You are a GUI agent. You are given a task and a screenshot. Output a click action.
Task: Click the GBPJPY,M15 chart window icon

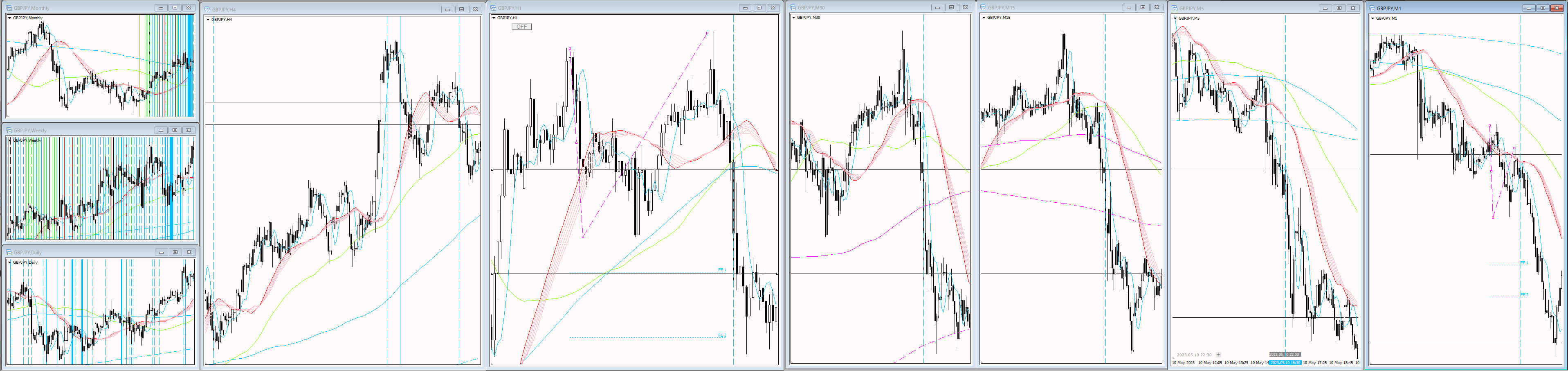click(x=984, y=7)
